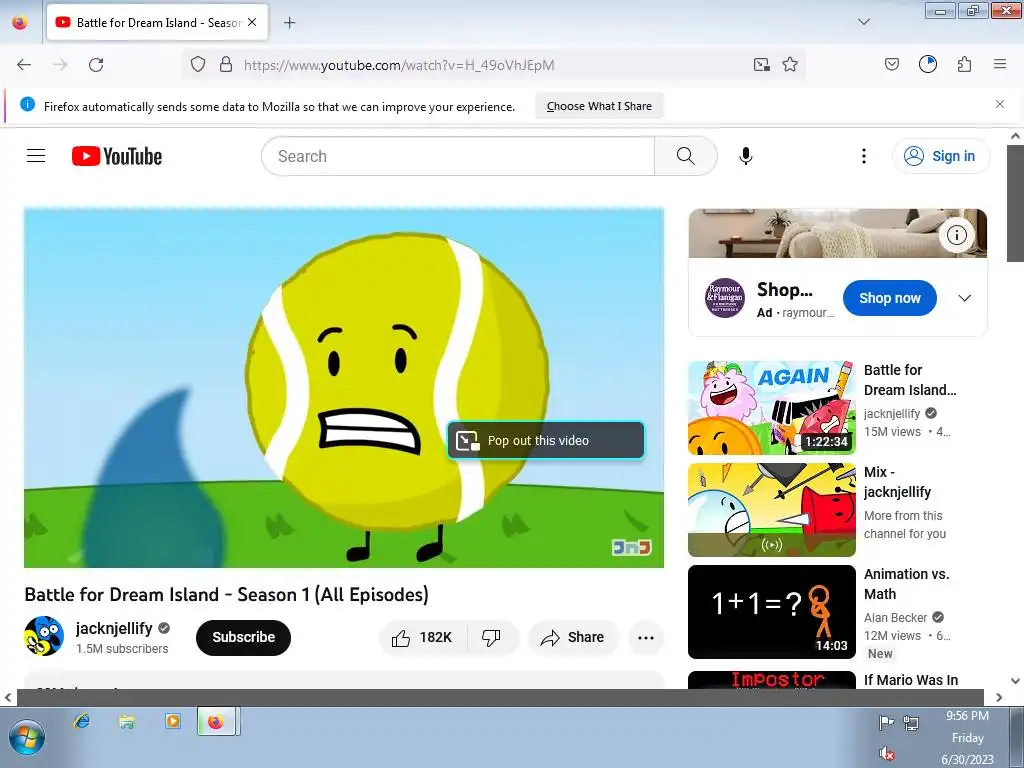Click the Shop now ad button
This screenshot has height=768, width=1024.
tap(889, 298)
